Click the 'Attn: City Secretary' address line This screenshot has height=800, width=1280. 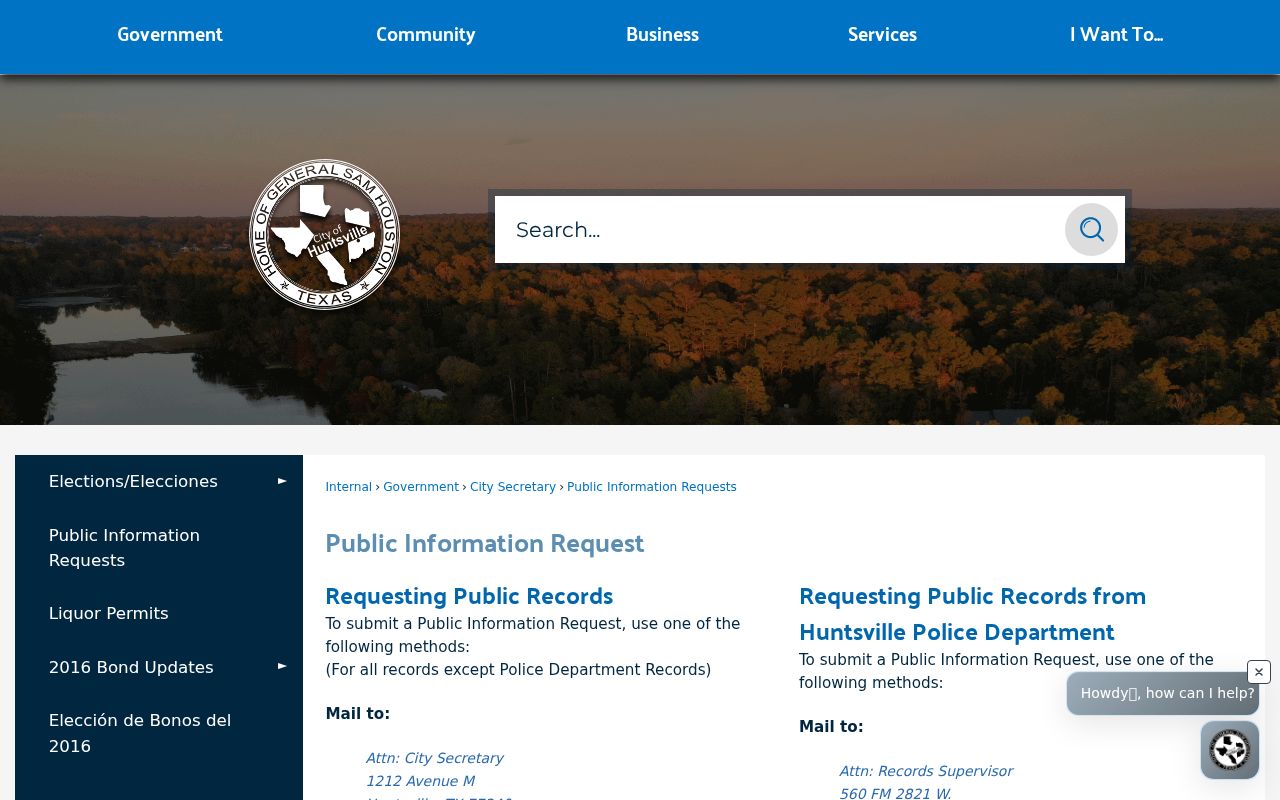tap(434, 758)
